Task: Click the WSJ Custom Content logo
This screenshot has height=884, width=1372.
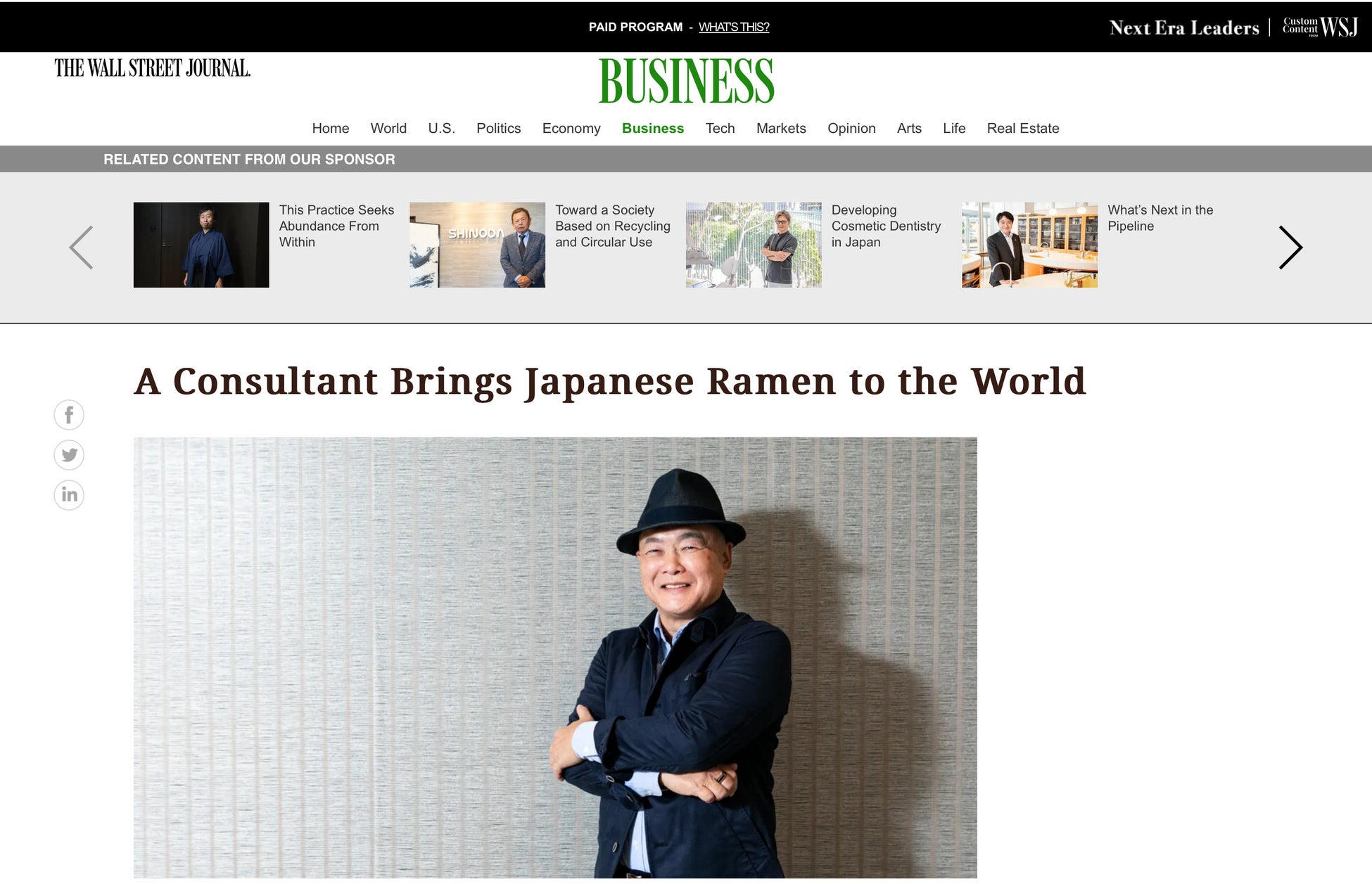Action: pyautogui.click(x=1320, y=27)
